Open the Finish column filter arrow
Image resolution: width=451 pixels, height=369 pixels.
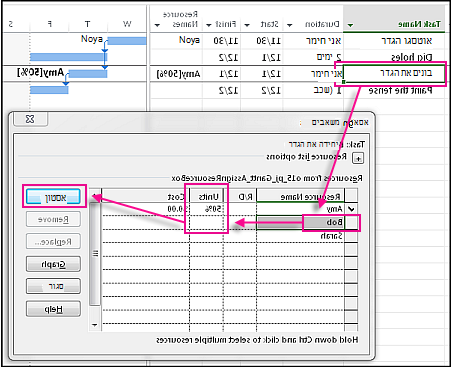(x=209, y=25)
